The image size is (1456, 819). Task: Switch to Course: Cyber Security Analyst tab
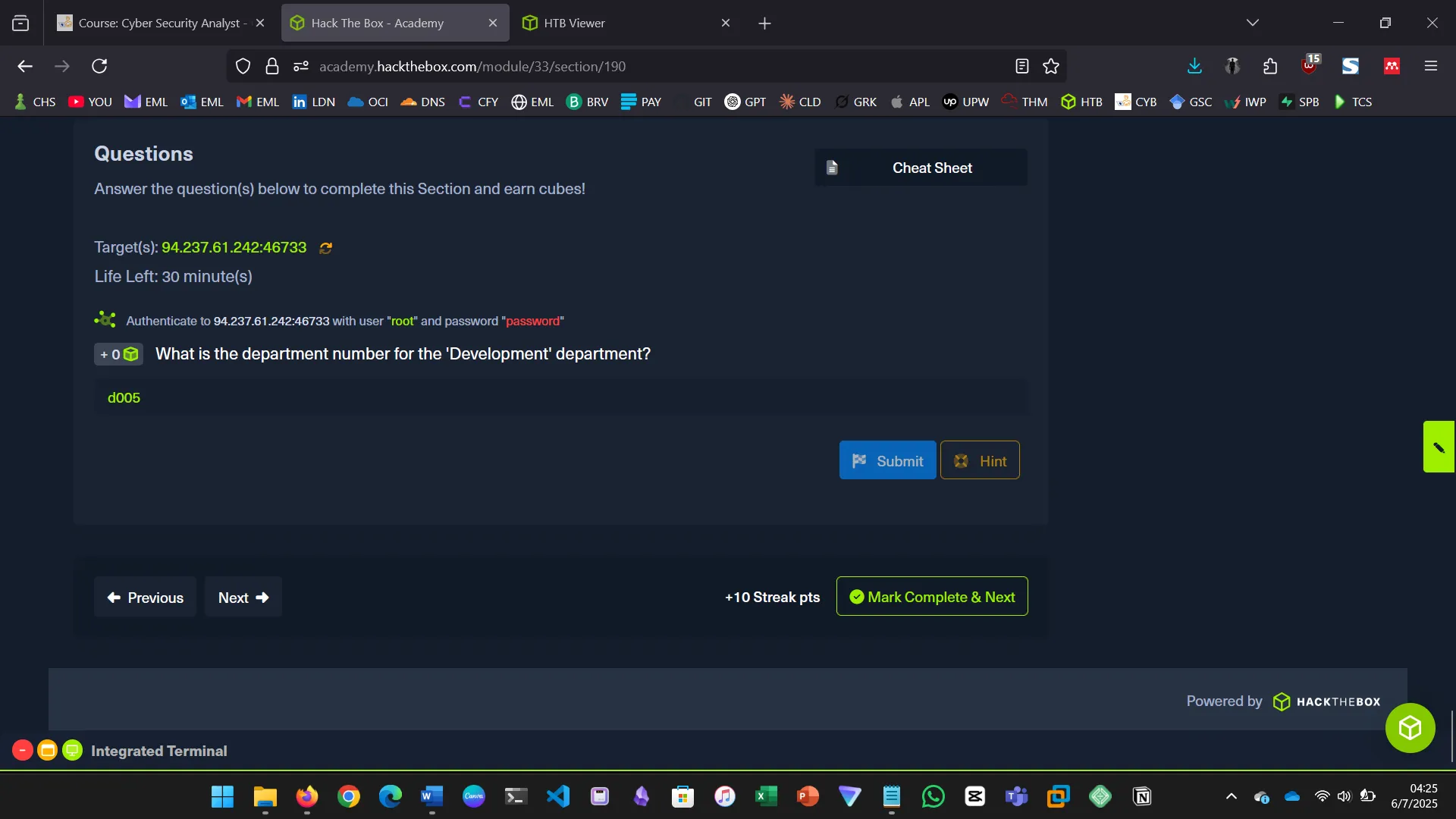click(x=159, y=23)
